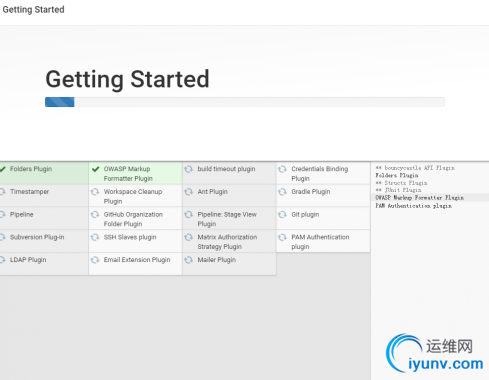Click the sync icon beside Workspace Cleanup Plugin
The width and height of the screenshot is (489, 380).
[x=95, y=192]
